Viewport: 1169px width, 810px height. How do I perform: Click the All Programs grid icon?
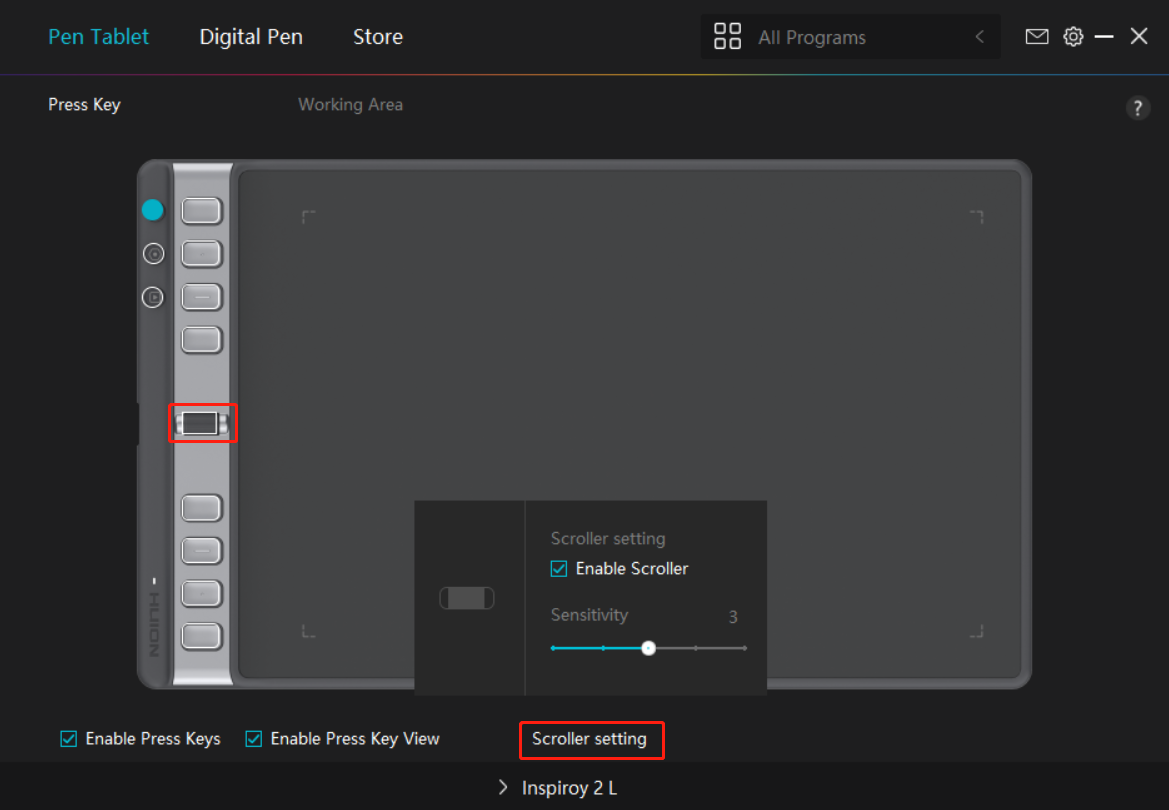click(x=727, y=37)
